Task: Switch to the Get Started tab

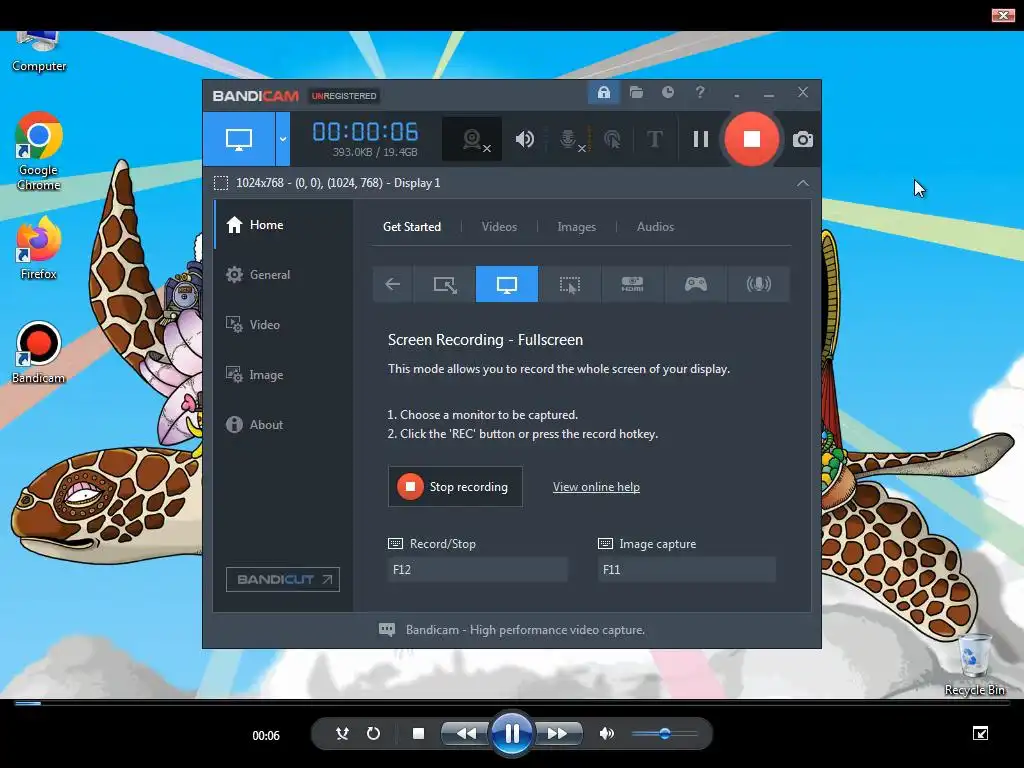Action: [x=411, y=227]
